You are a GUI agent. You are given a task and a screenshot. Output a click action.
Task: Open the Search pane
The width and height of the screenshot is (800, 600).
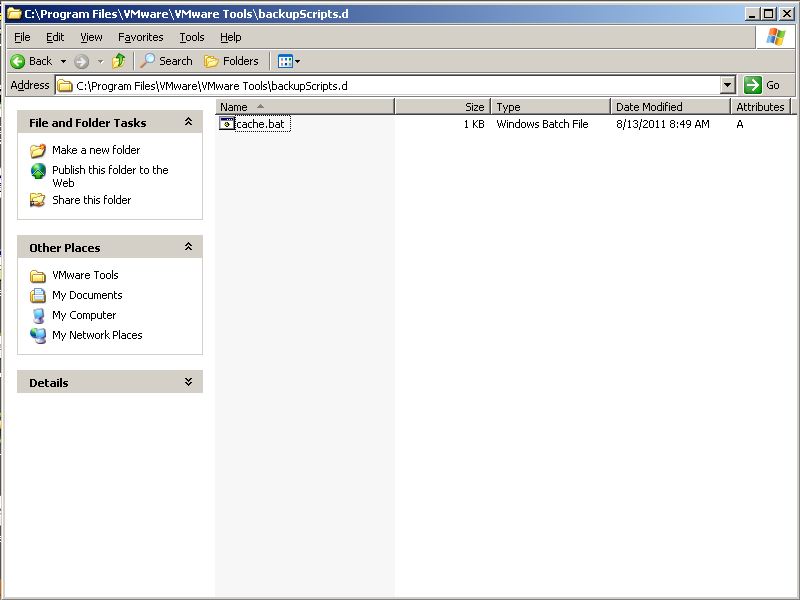[x=167, y=61]
